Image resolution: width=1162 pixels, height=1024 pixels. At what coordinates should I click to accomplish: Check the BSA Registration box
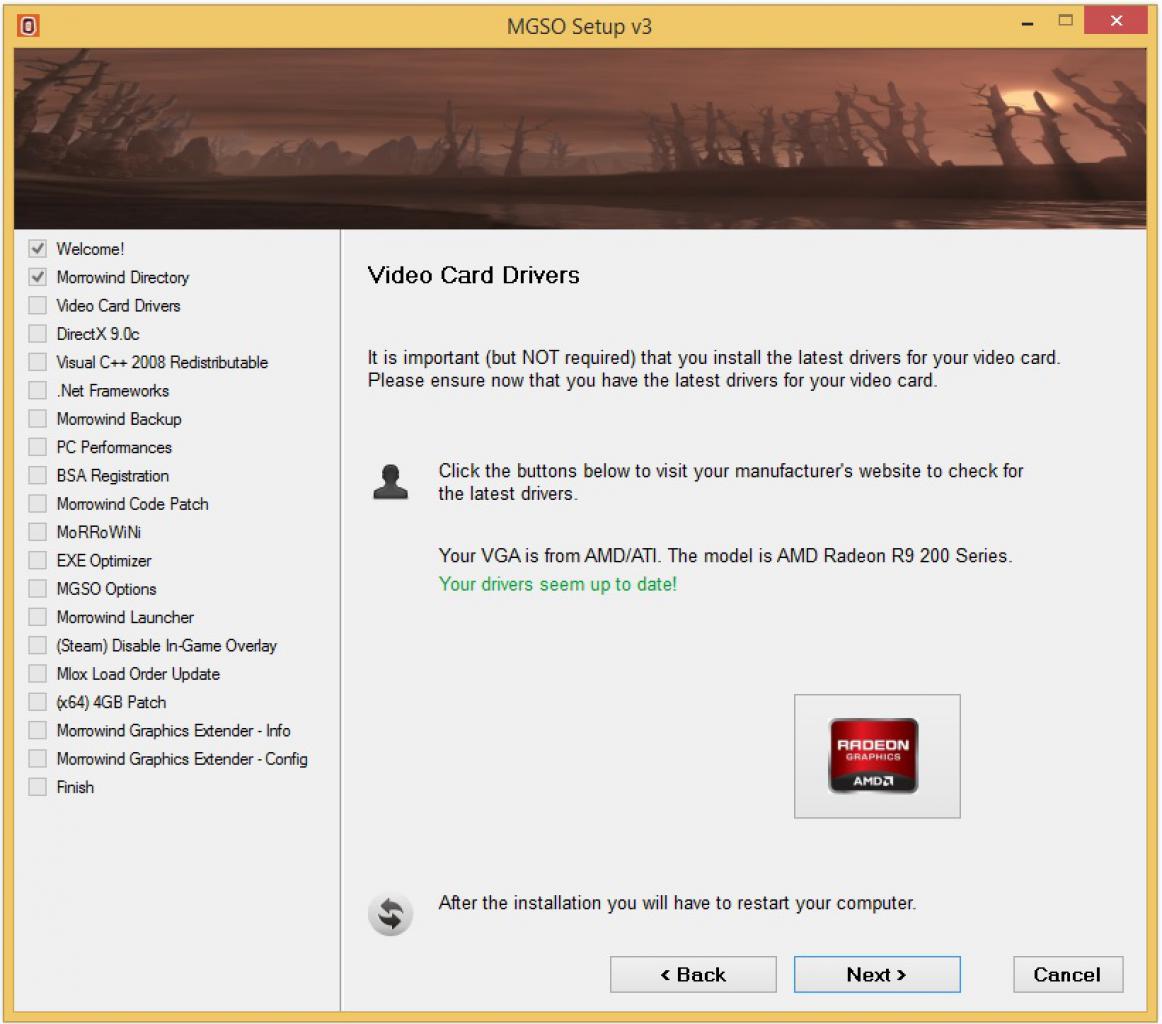pos(37,475)
